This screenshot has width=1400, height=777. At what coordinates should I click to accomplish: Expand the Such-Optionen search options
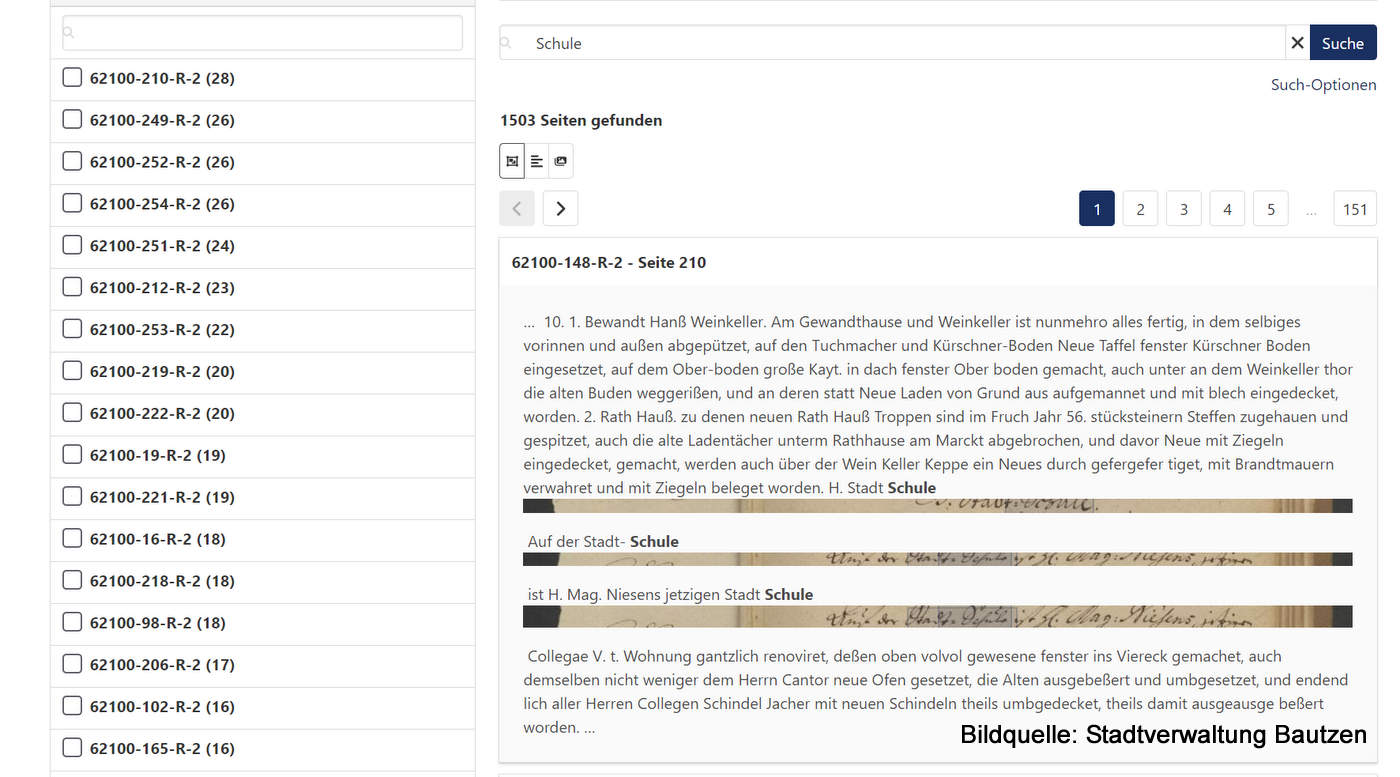pos(1323,85)
